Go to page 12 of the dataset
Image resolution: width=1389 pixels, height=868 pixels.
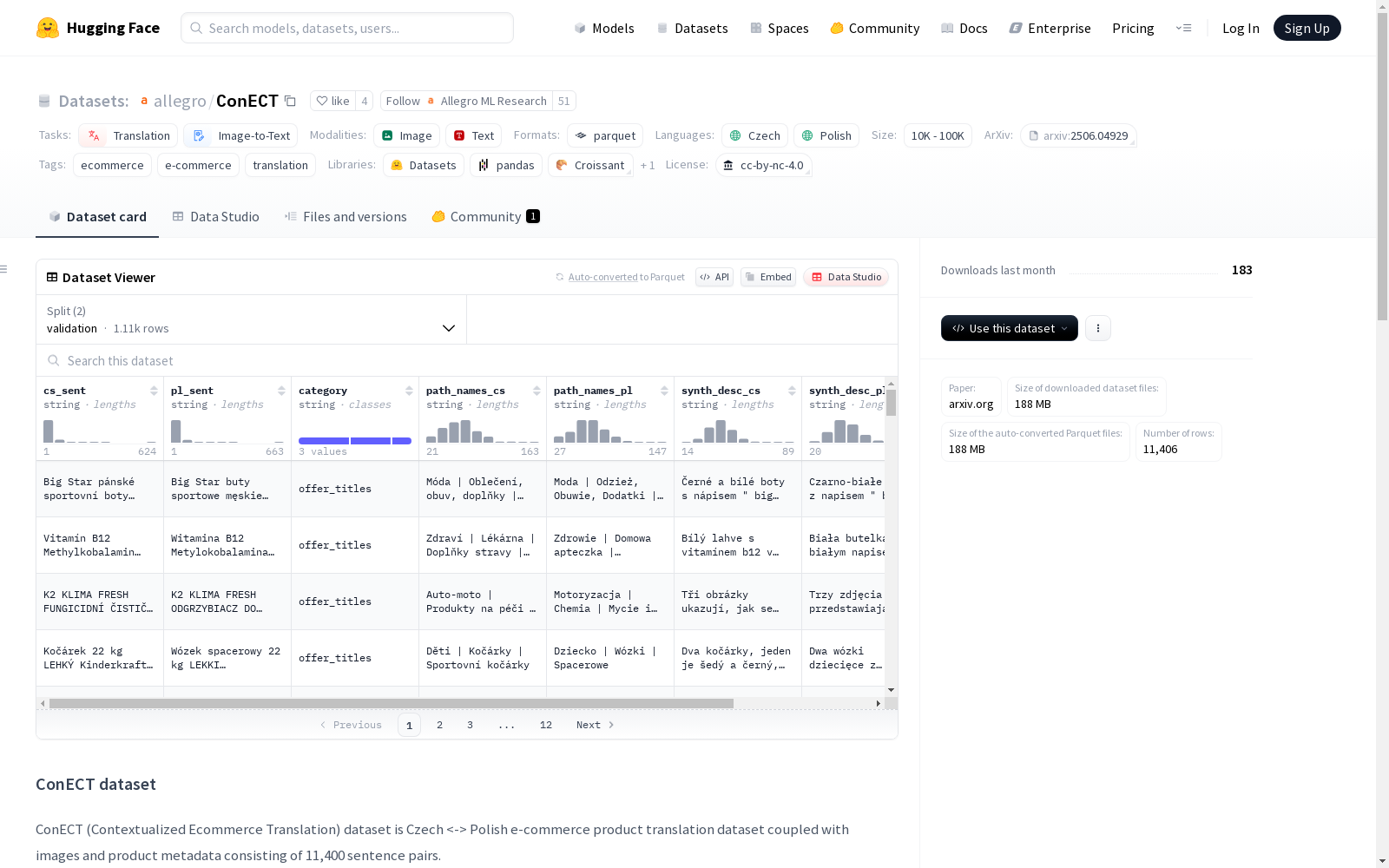(546, 725)
